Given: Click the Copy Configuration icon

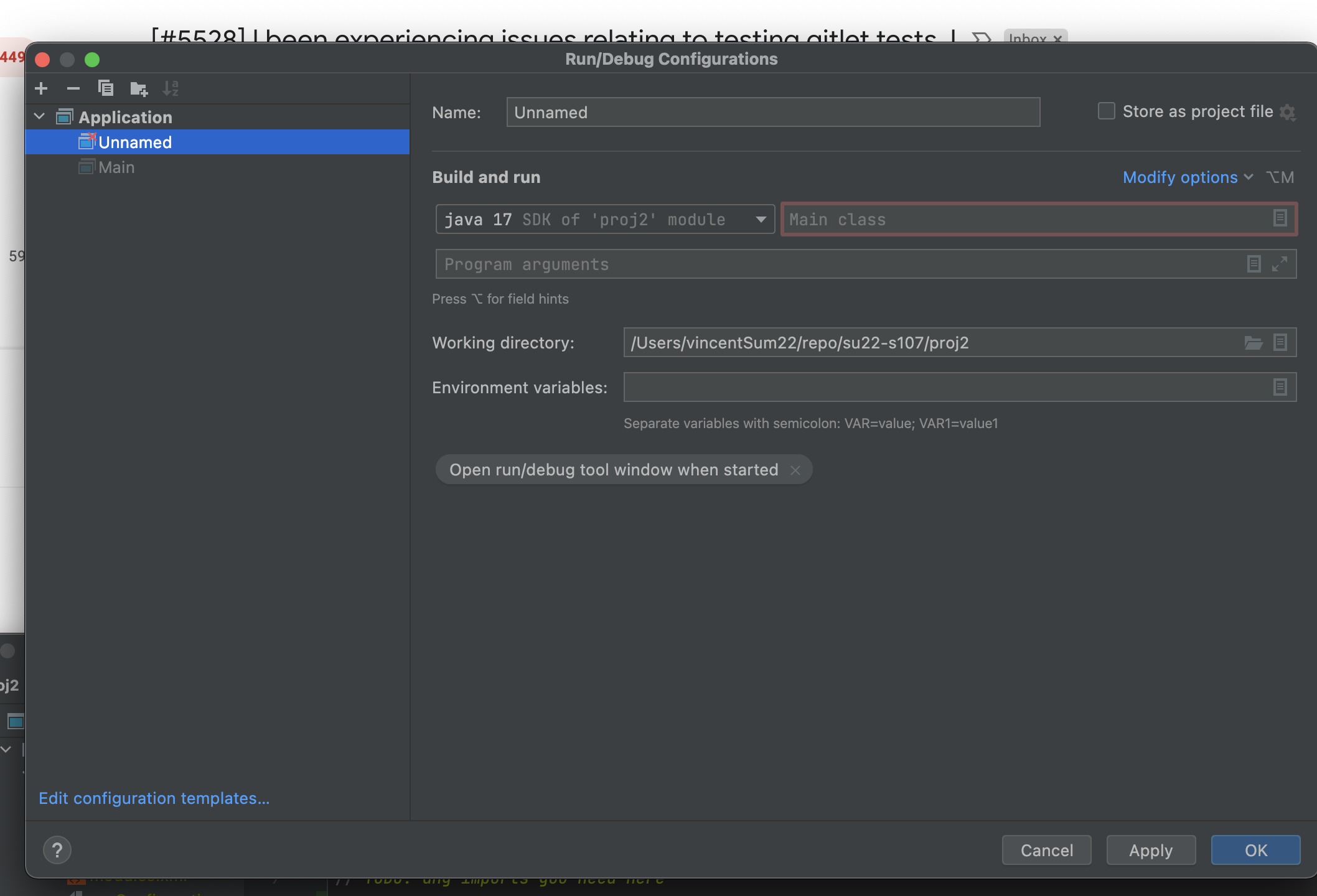Looking at the screenshot, I should coord(106,88).
